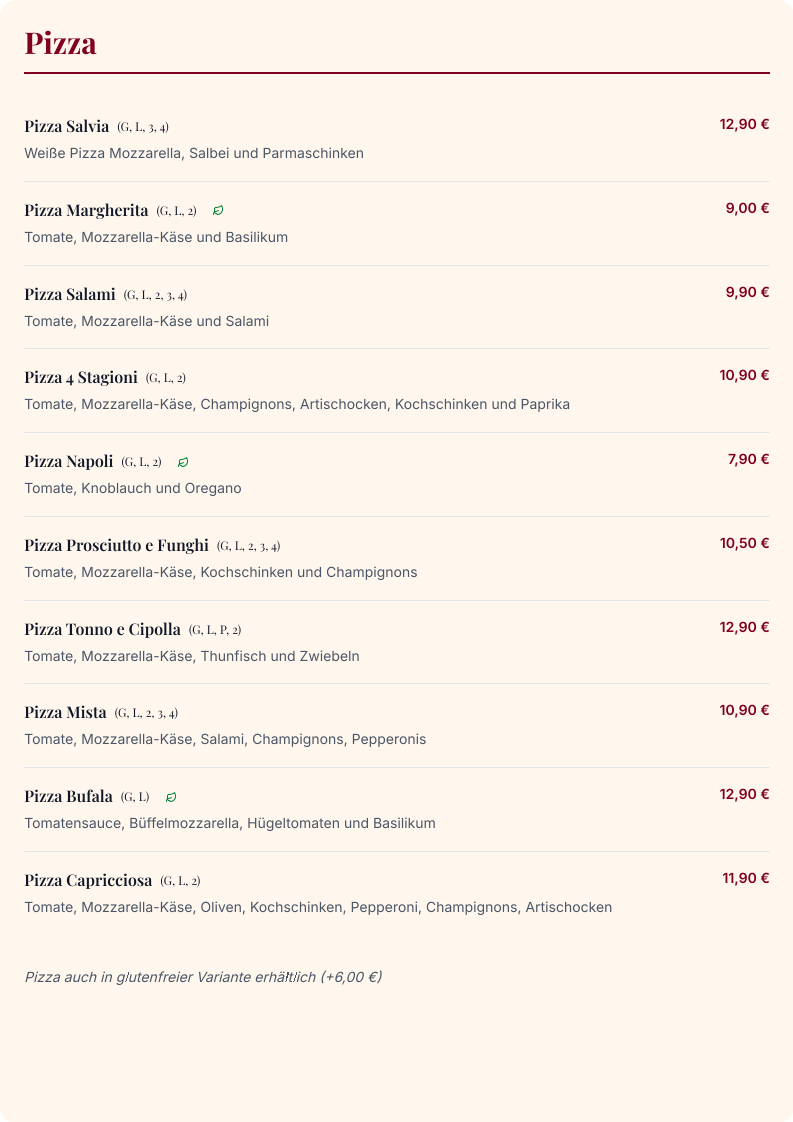Click the Pizza Bufala description text
The image size is (793, 1122).
(x=230, y=824)
